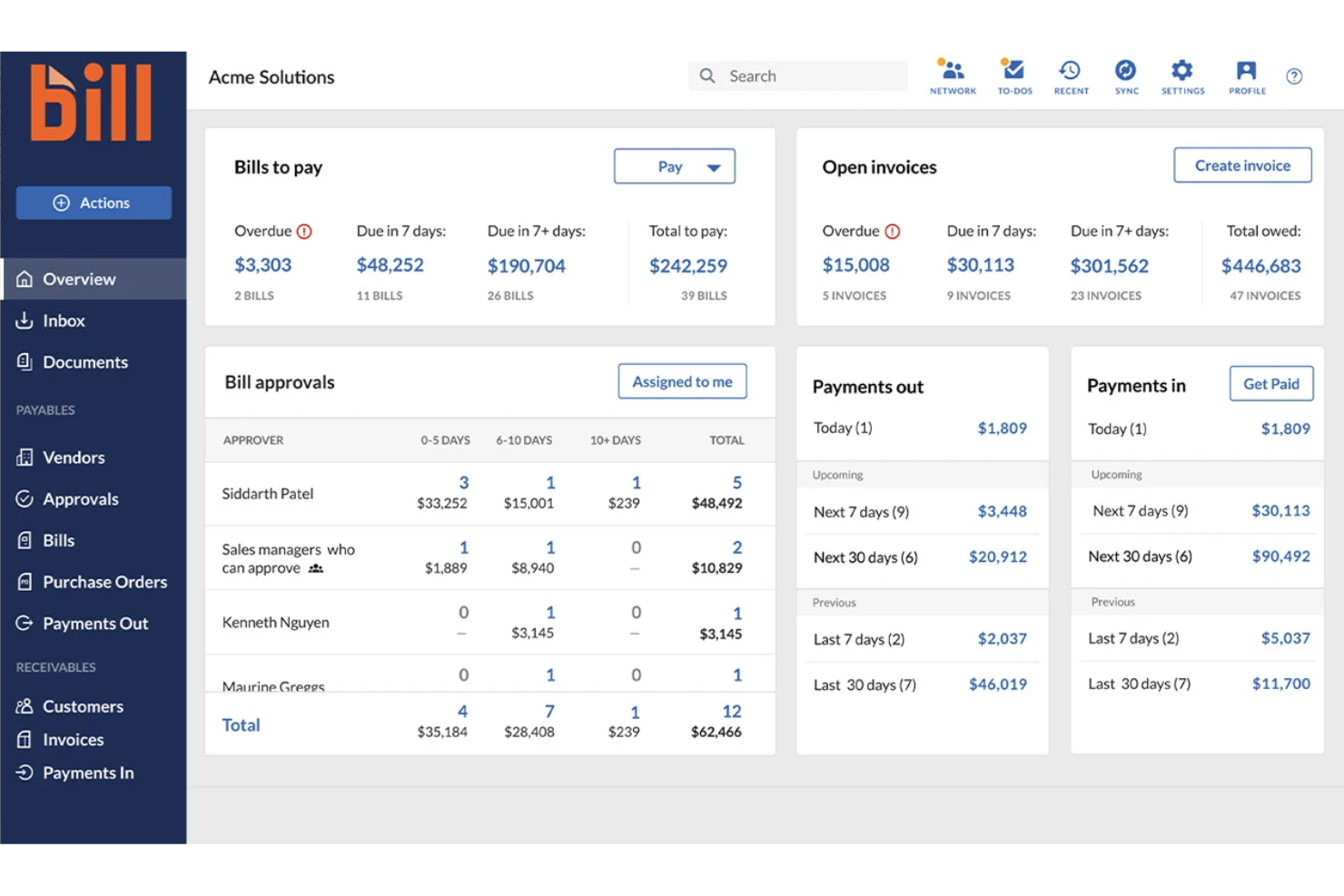Open the Network icon in top bar
Screen dimensions: 1344x896
pos(953,76)
